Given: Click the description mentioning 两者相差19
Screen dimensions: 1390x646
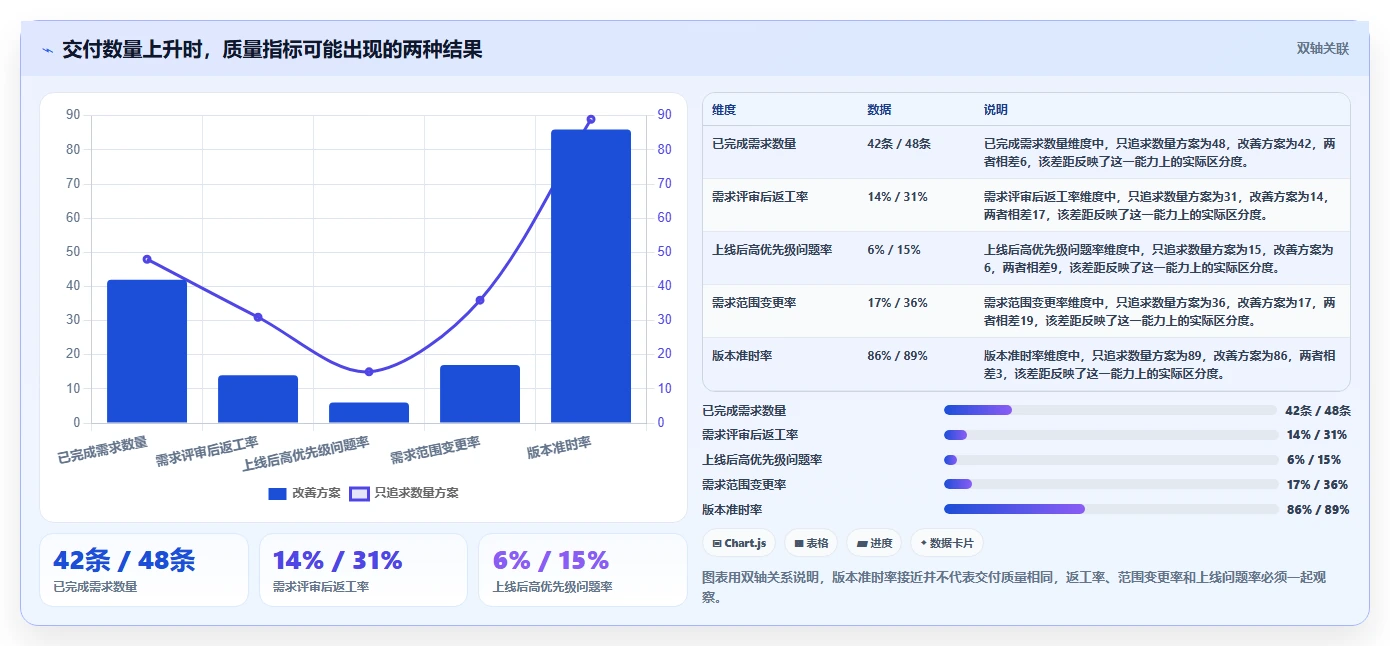Looking at the screenshot, I should pos(1160,311).
